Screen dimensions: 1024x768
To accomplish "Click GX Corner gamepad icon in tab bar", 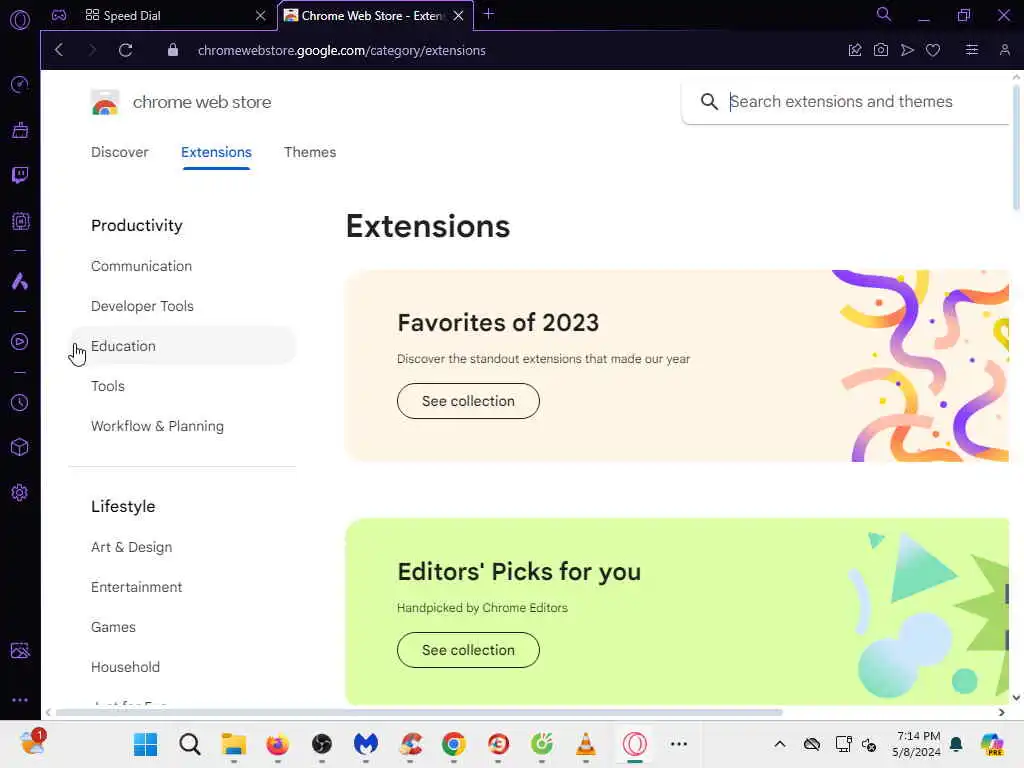I will (59, 15).
